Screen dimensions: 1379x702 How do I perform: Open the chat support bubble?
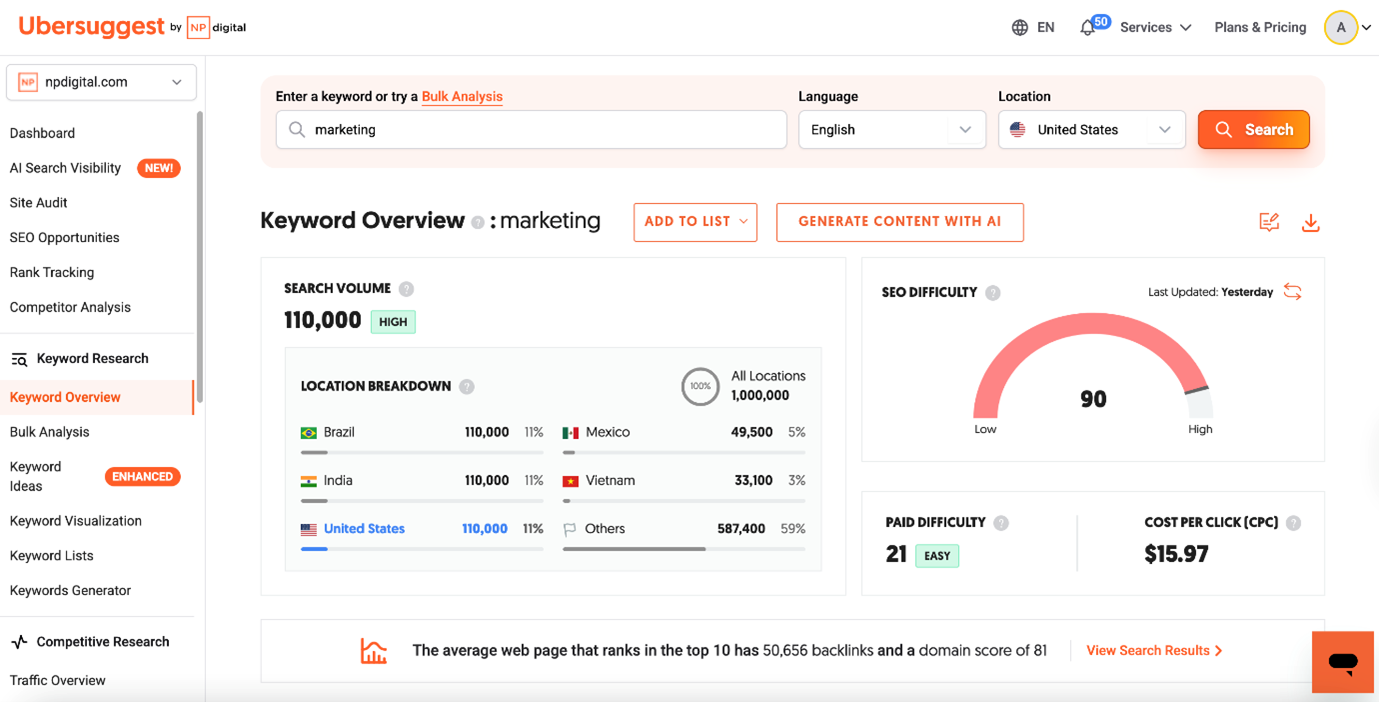pos(1342,661)
